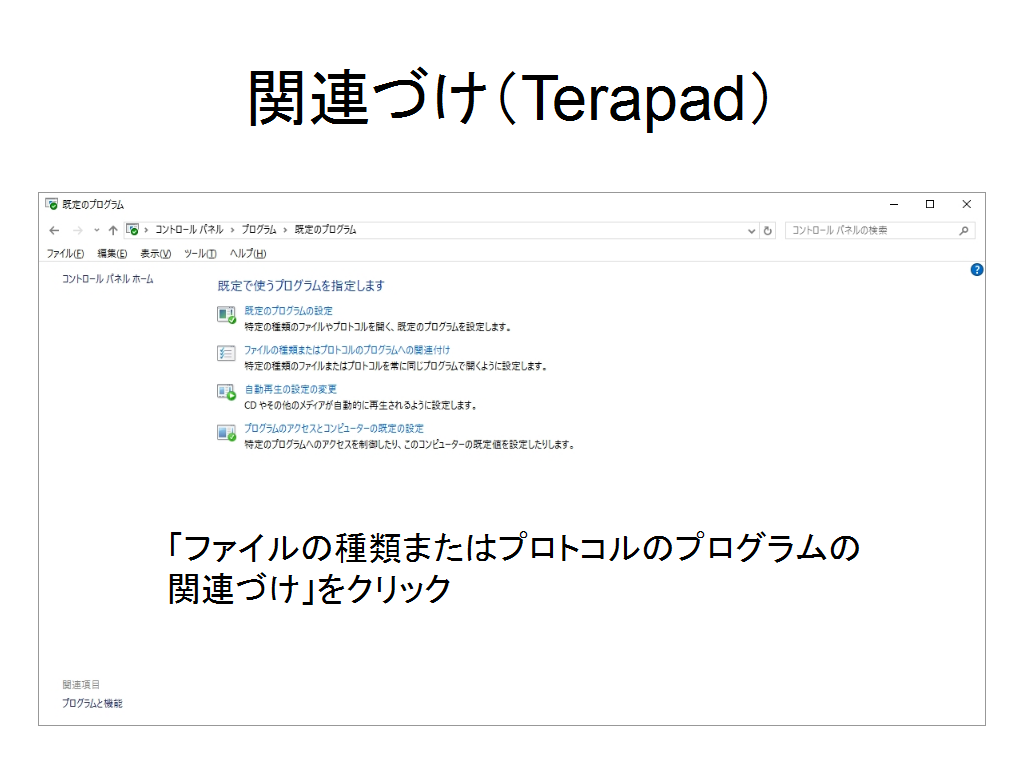
Task: Click the 自動再生の設定の変更 icon
Action: (226, 393)
